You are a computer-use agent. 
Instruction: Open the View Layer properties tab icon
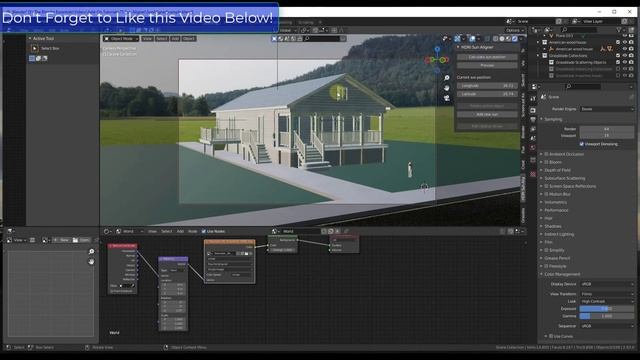click(533, 129)
